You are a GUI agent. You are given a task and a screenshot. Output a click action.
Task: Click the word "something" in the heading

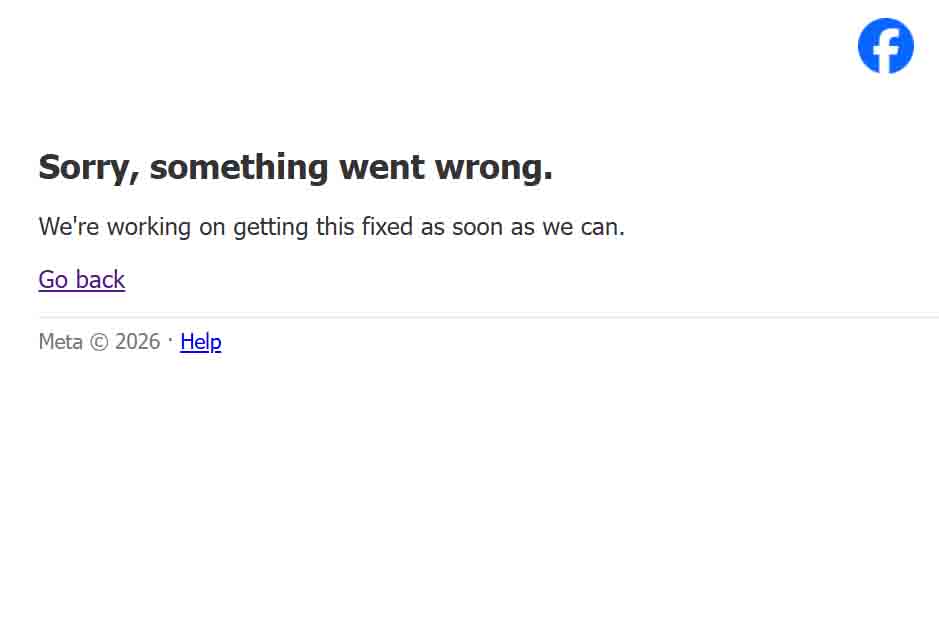coord(239,168)
